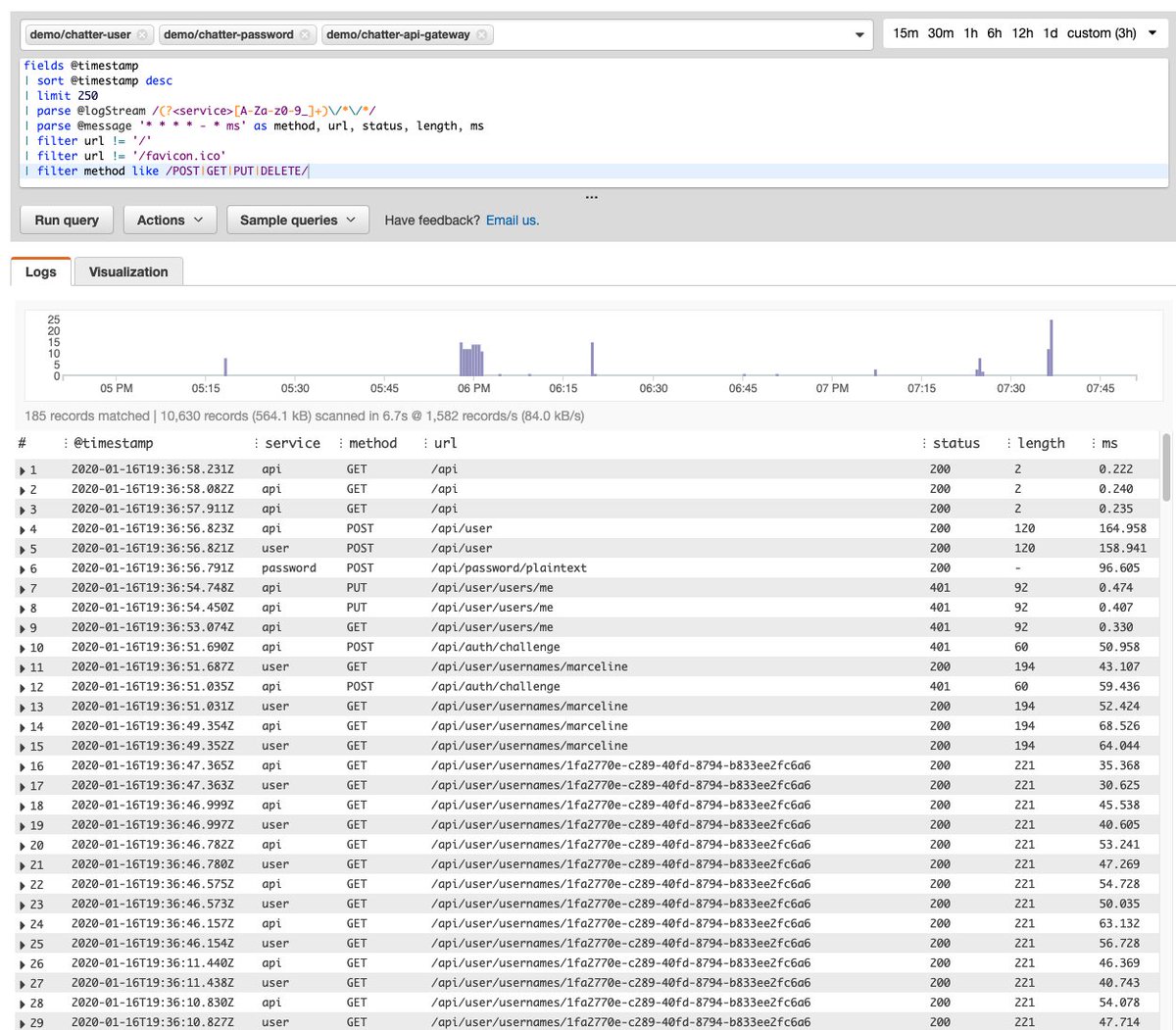1176x1030 pixels.
Task: Select the 15m time range
Action: tap(906, 33)
